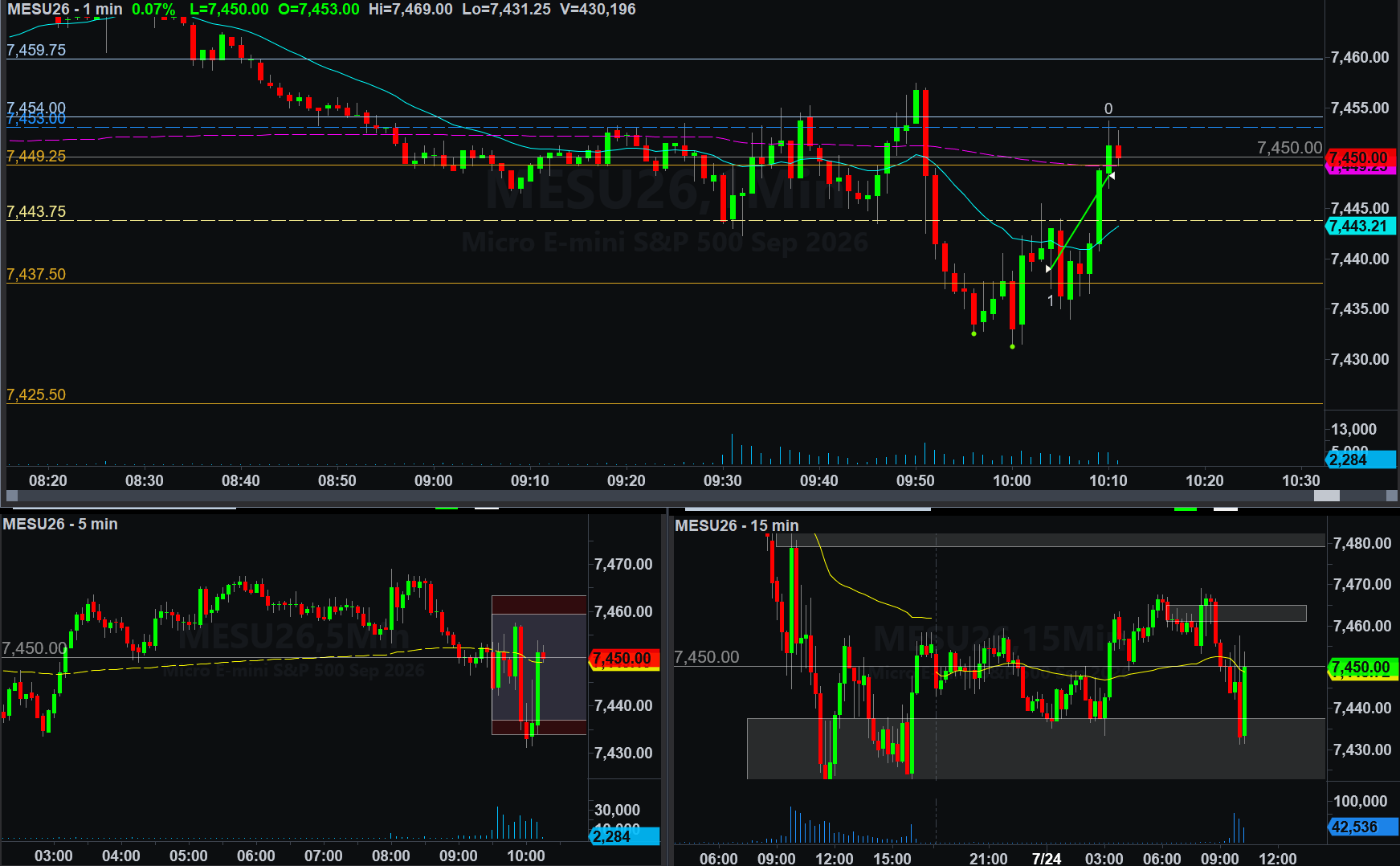This screenshot has width=1400, height=866.
Task: Select the large gray demand zone on 15 min chart
Action: [x=1036, y=749]
